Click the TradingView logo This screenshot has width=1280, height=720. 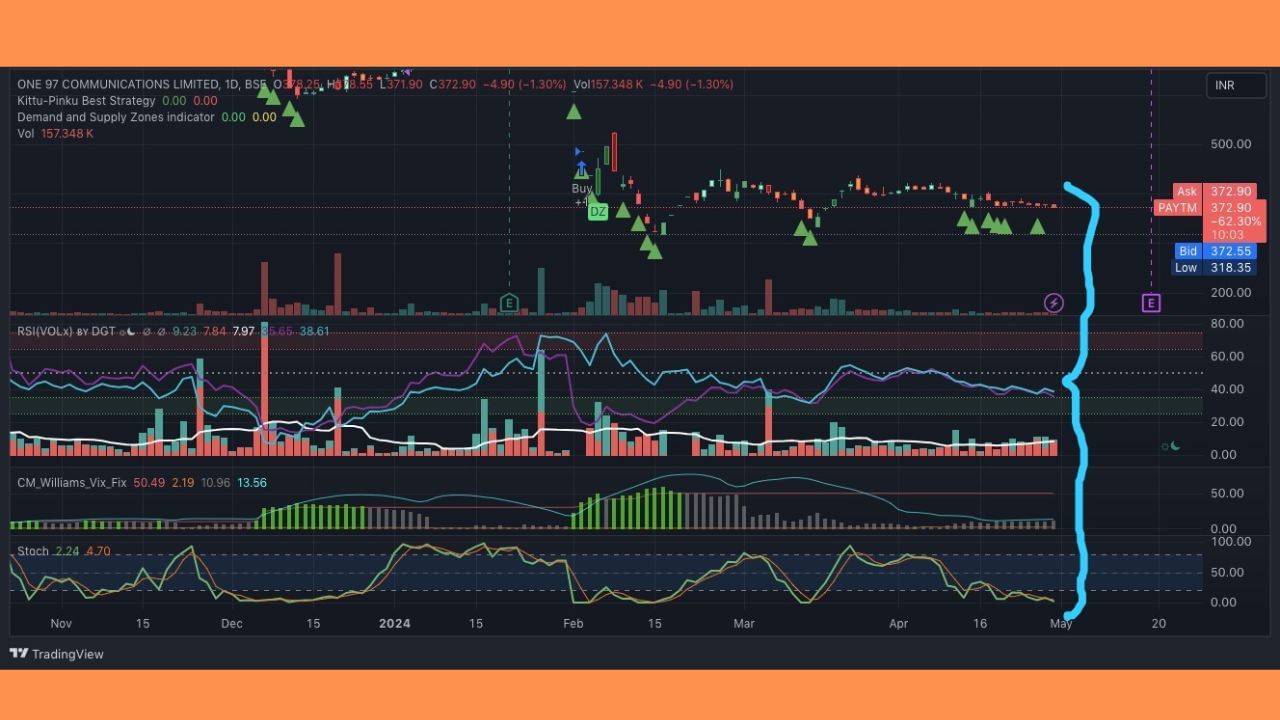(57, 654)
